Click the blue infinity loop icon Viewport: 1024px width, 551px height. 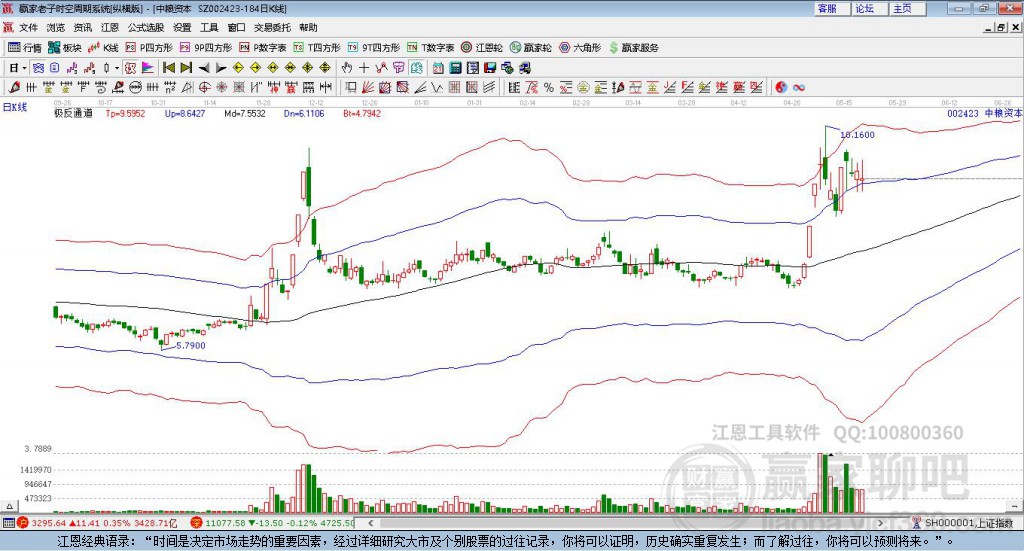pyautogui.click(x=799, y=87)
